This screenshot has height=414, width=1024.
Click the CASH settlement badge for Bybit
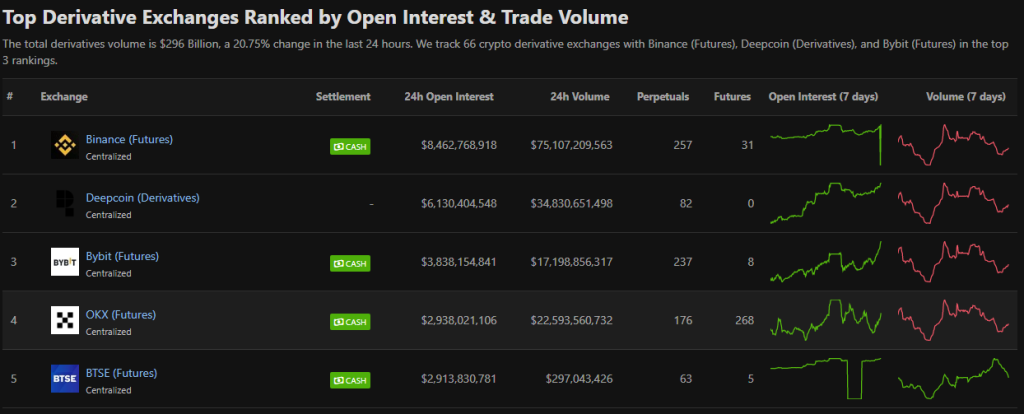(350, 263)
